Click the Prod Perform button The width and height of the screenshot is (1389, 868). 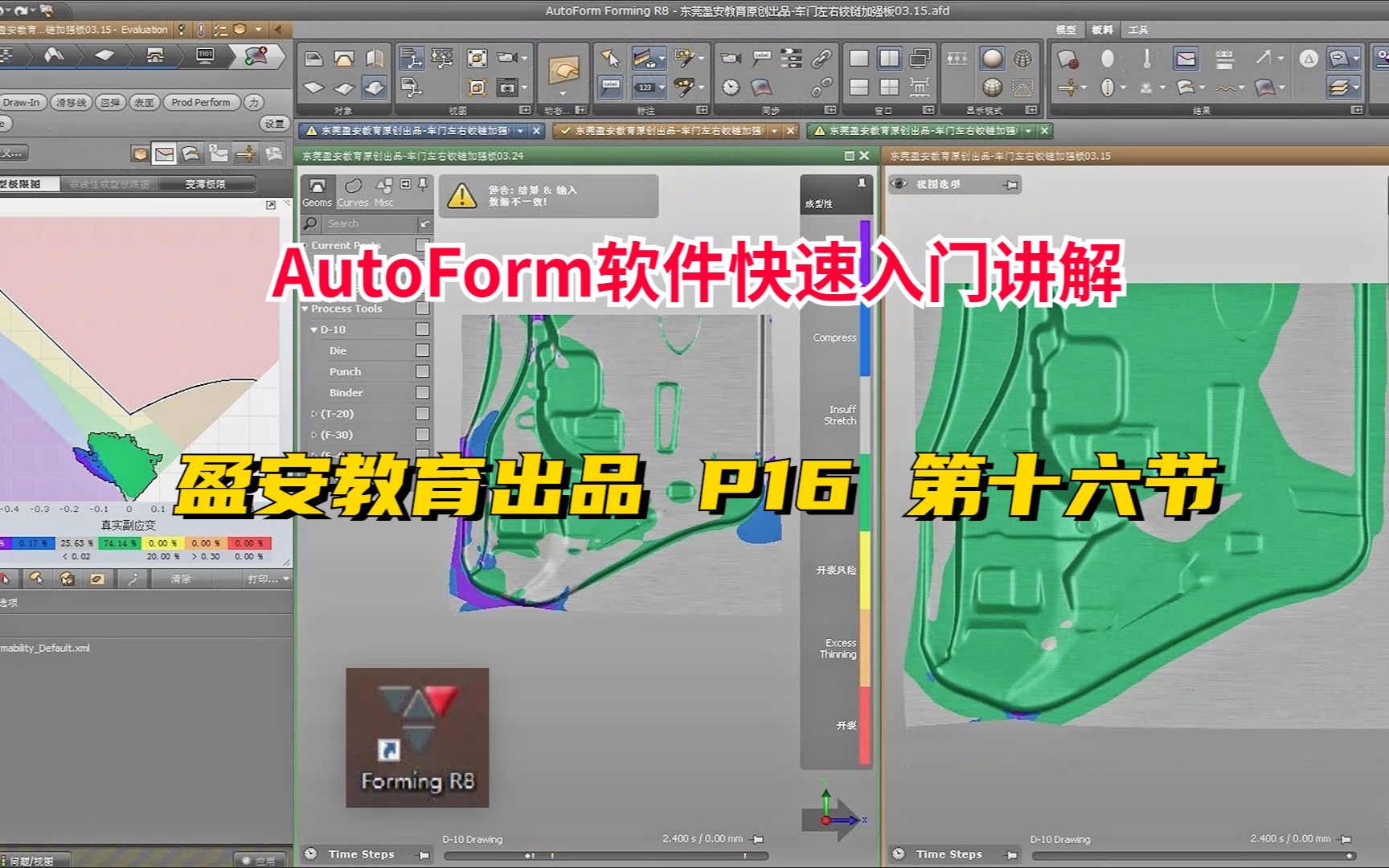[201, 102]
